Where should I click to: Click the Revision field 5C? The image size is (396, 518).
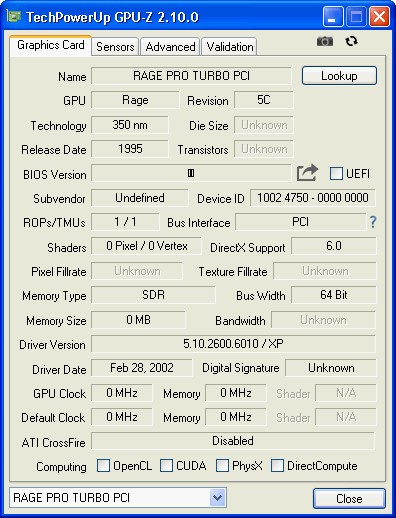point(264,100)
